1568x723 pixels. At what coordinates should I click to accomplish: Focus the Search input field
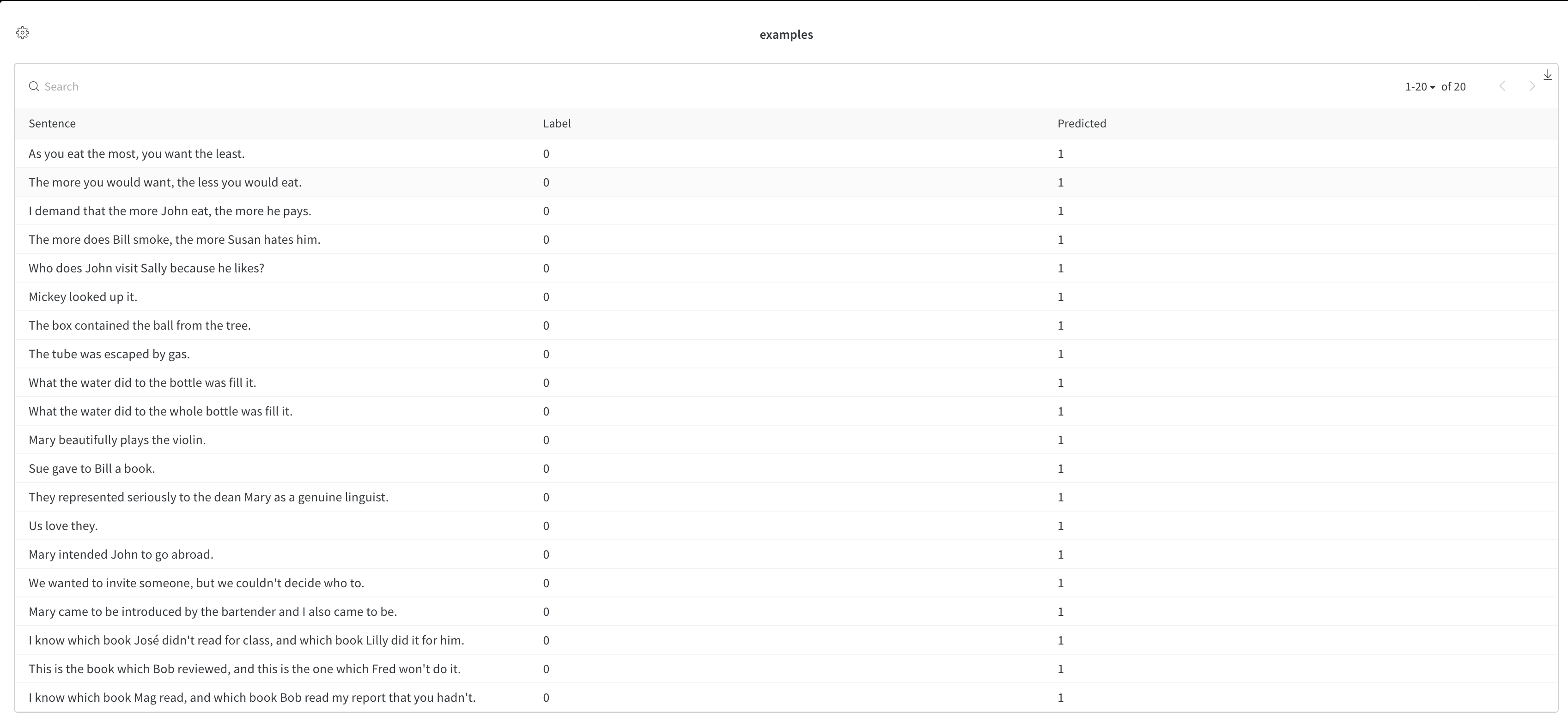click(x=243, y=86)
